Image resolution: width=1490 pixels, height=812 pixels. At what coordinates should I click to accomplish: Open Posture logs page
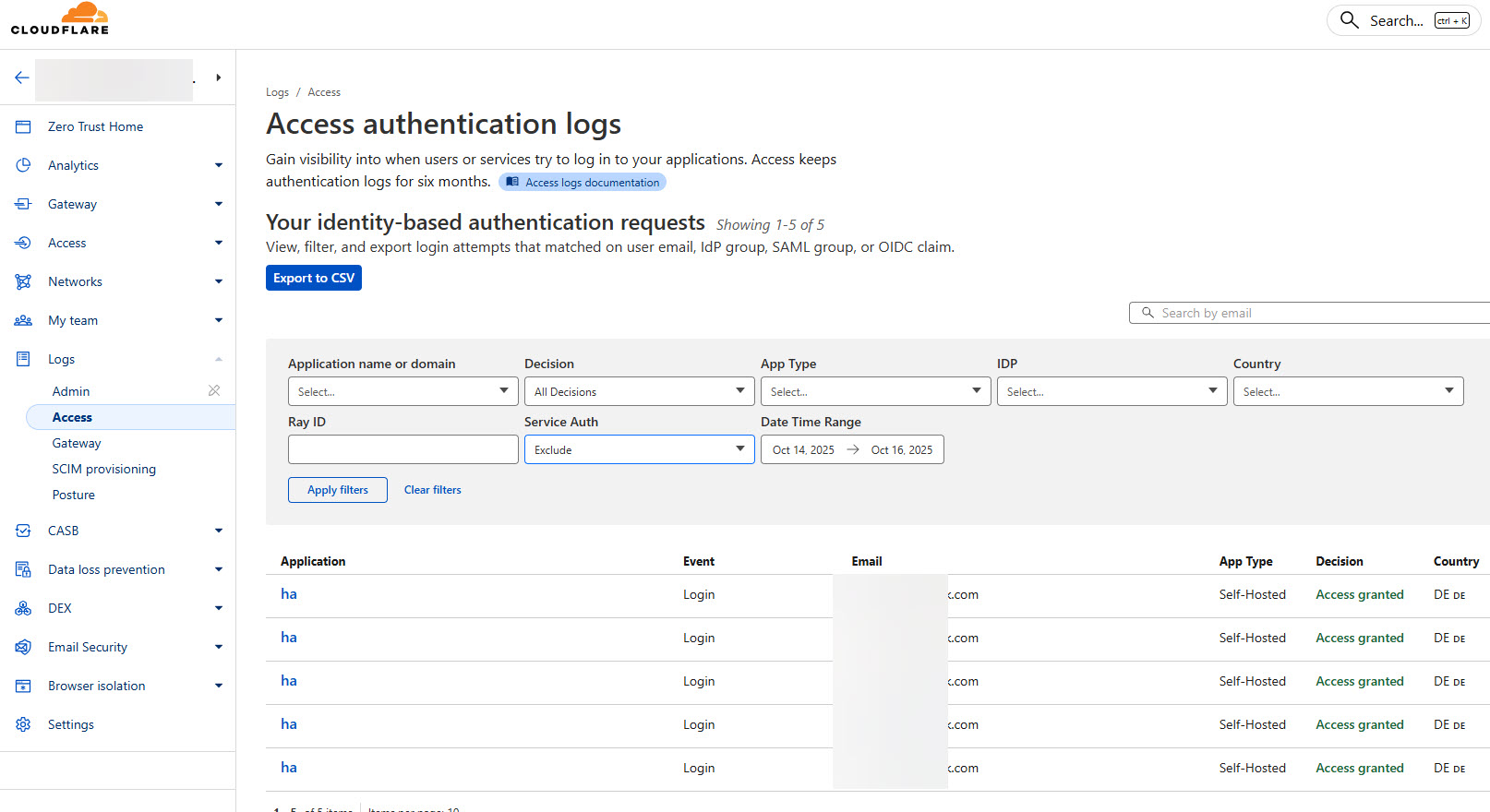[x=74, y=495]
